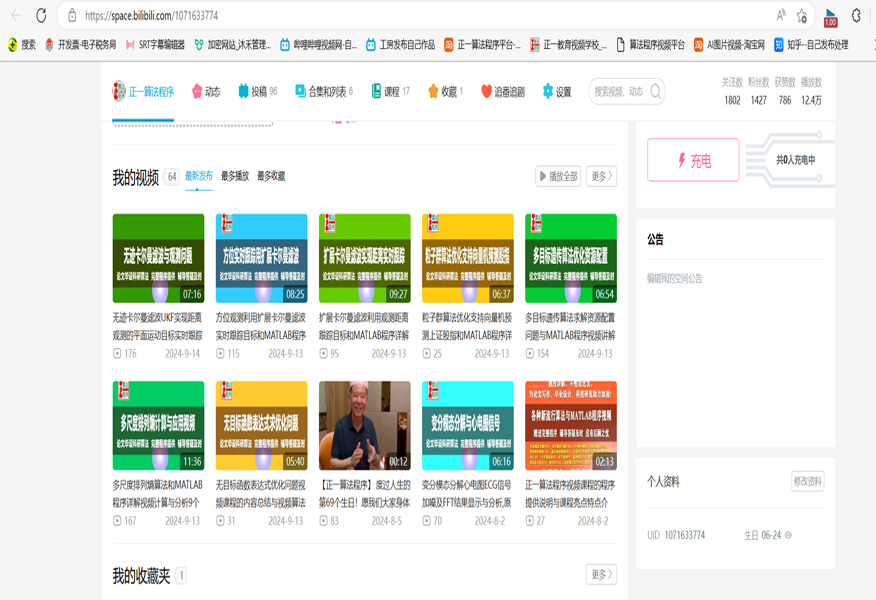
Task: Open 合集和列表 via its play-list icon
Action: (299, 91)
